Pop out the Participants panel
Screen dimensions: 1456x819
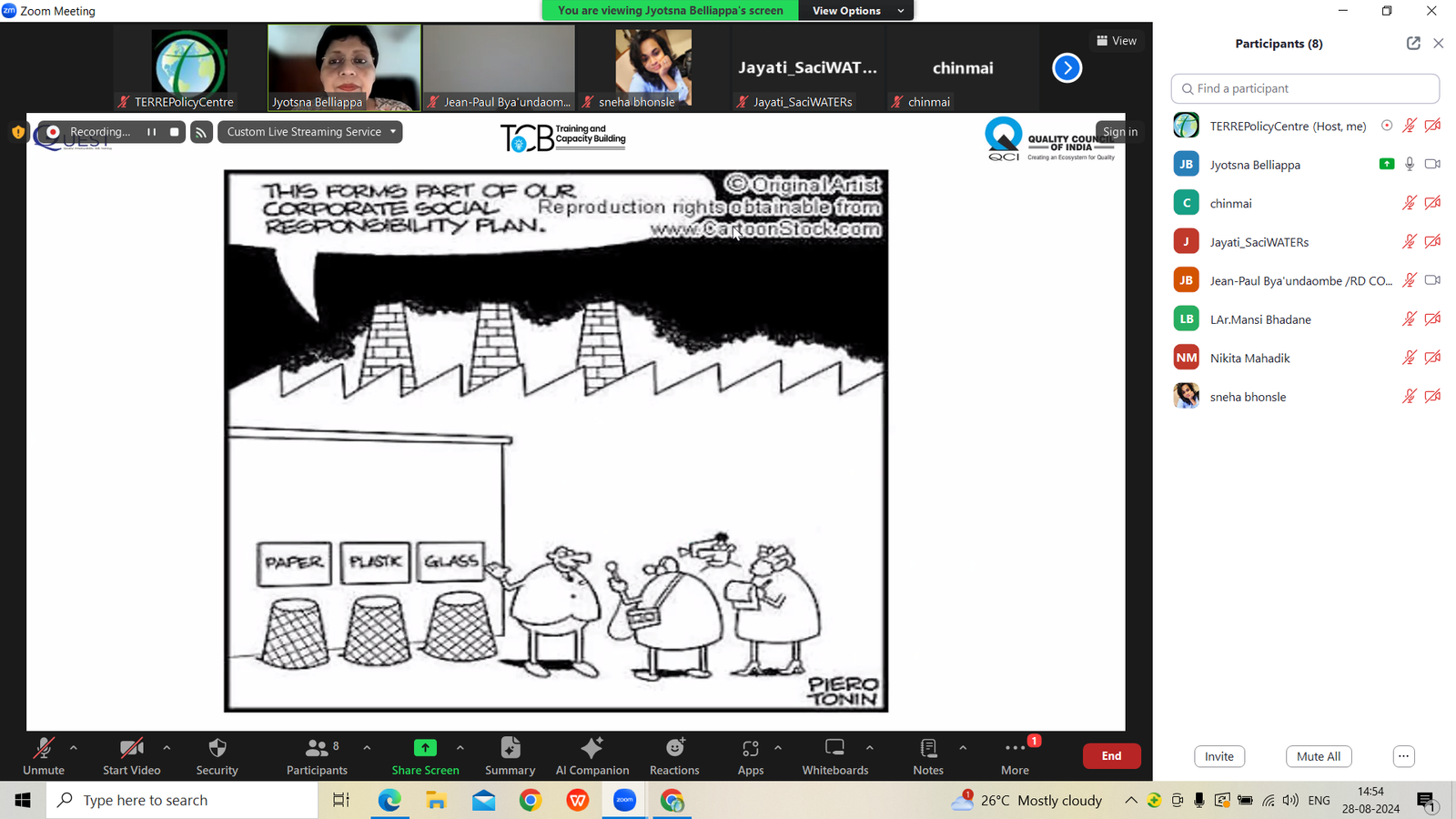(1413, 43)
